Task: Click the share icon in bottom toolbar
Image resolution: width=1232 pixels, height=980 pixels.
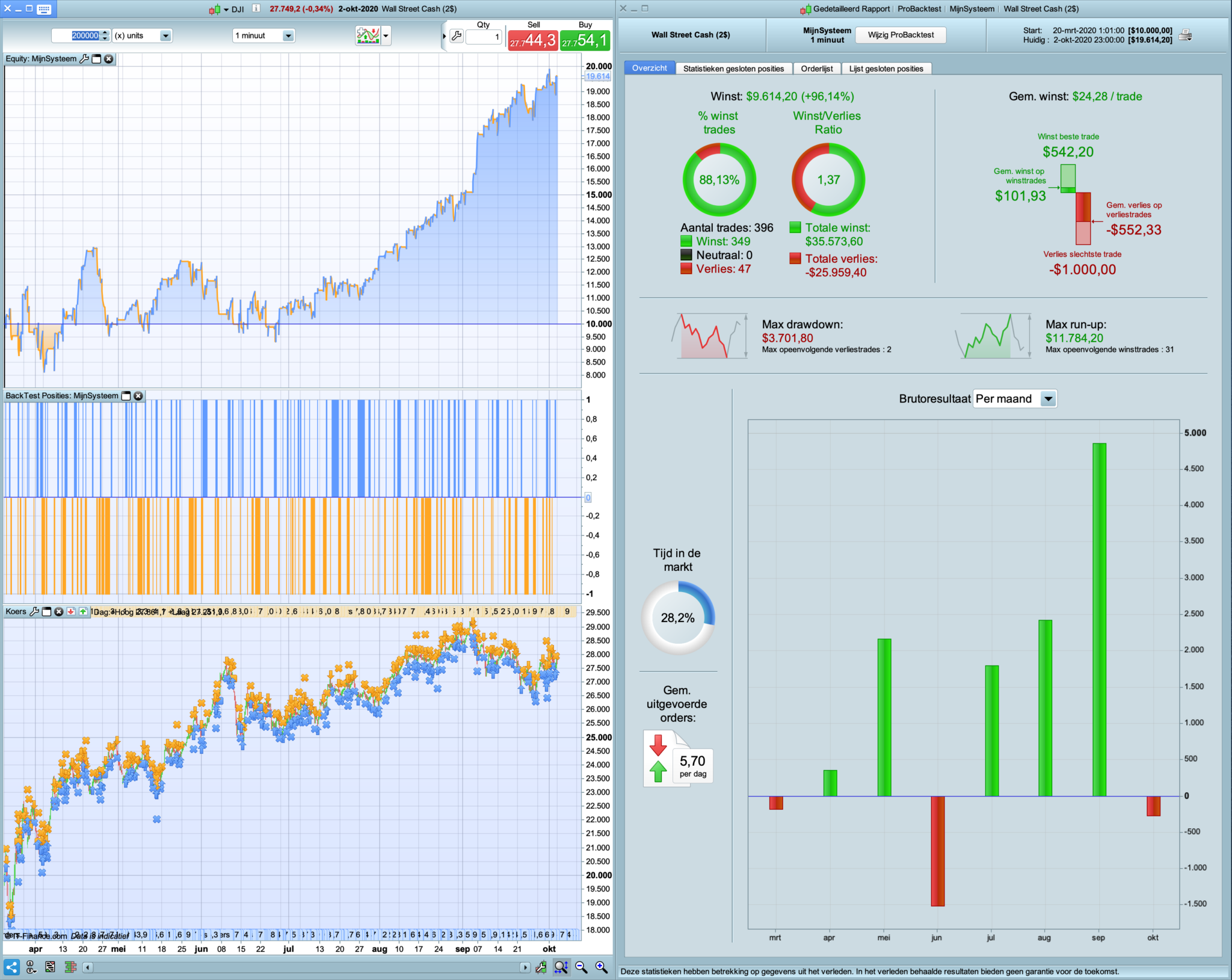Action: pyautogui.click(x=11, y=967)
